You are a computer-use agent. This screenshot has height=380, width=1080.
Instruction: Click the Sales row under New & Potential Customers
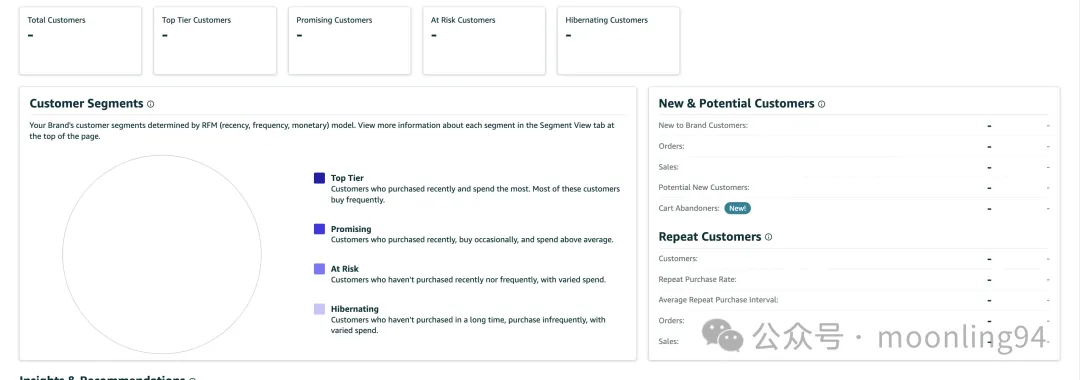coord(853,167)
